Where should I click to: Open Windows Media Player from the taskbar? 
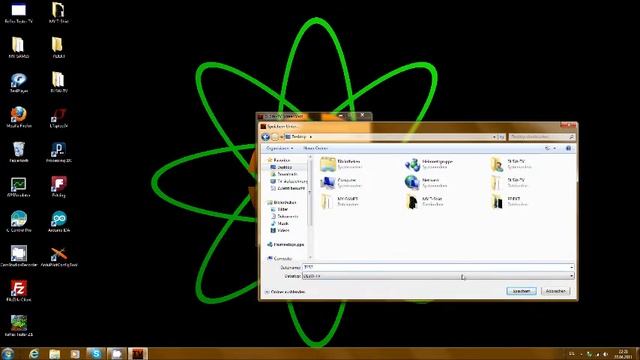[x=75, y=354]
